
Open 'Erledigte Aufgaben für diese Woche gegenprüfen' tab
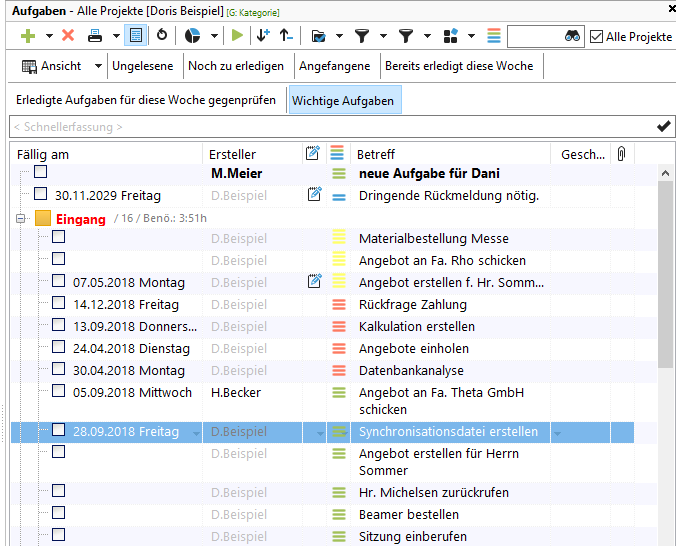point(145,101)
